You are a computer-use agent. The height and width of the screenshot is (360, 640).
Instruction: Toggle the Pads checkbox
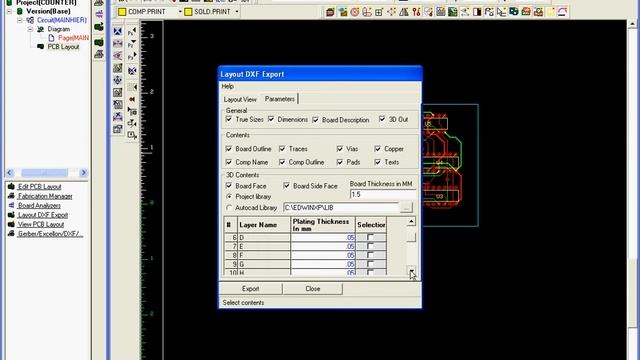pyautogui.click(x=340, y=162)
